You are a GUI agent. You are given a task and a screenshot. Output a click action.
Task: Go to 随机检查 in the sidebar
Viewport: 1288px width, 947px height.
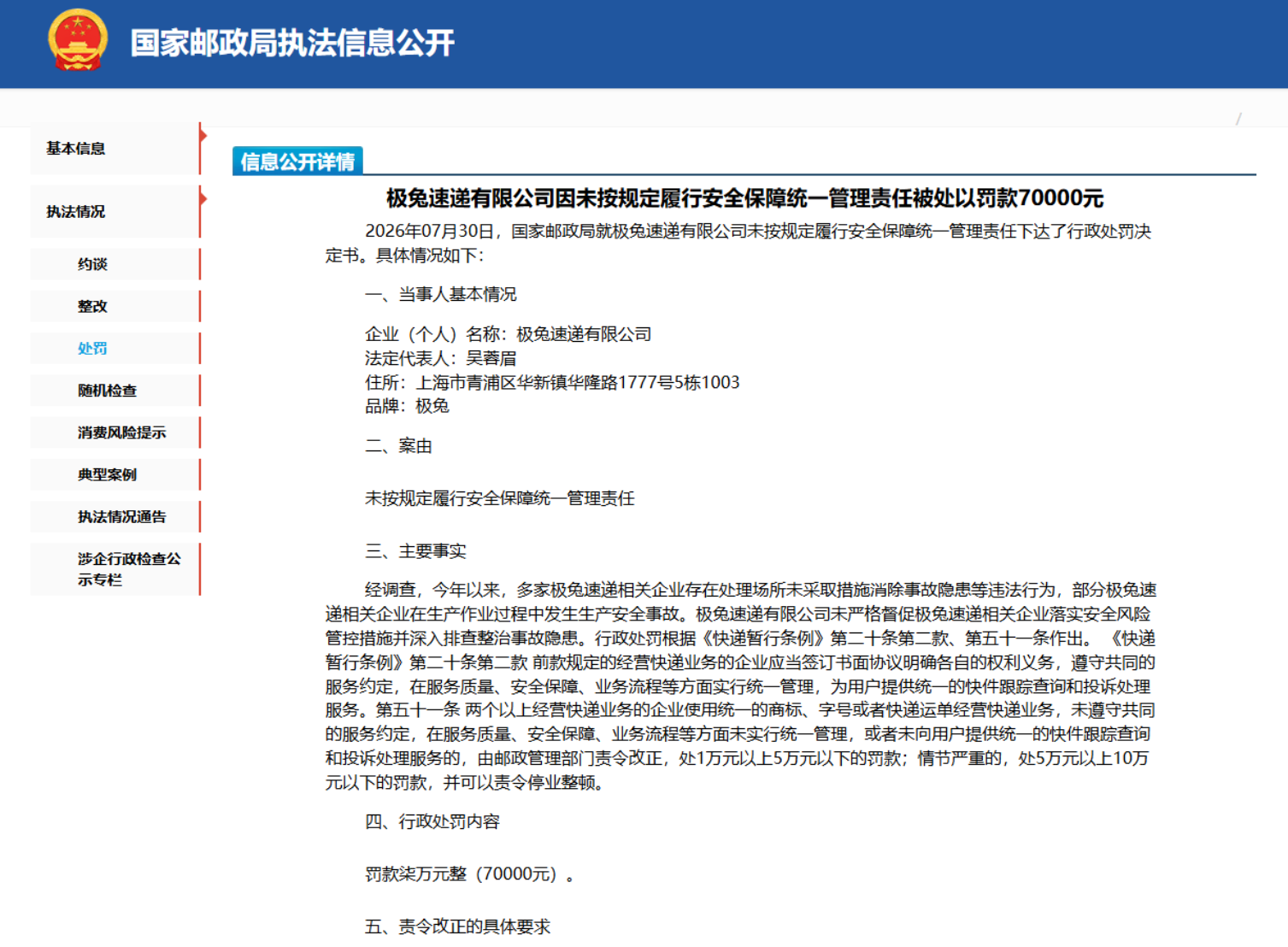tap(115, 391)
